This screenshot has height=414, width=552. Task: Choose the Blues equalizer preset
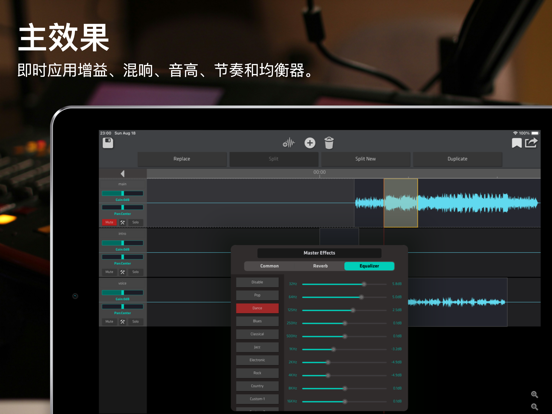257,321
